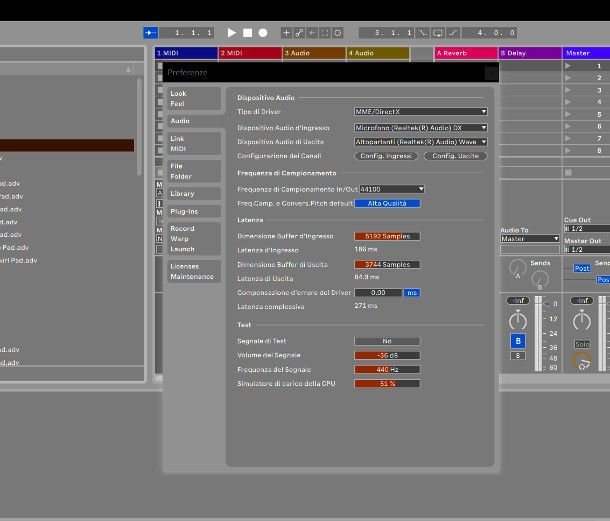Select the B Delay return track header
This screenshot has height=521, width=610.
click(530, 53)
